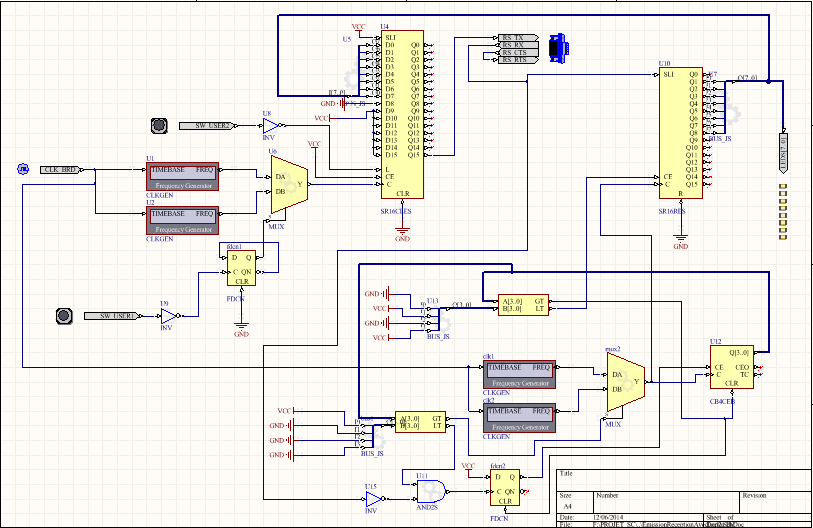Select the blue CLK_BRD clock source icon
The width and height of the screenshot is (813, 528).
click(22, 169)
